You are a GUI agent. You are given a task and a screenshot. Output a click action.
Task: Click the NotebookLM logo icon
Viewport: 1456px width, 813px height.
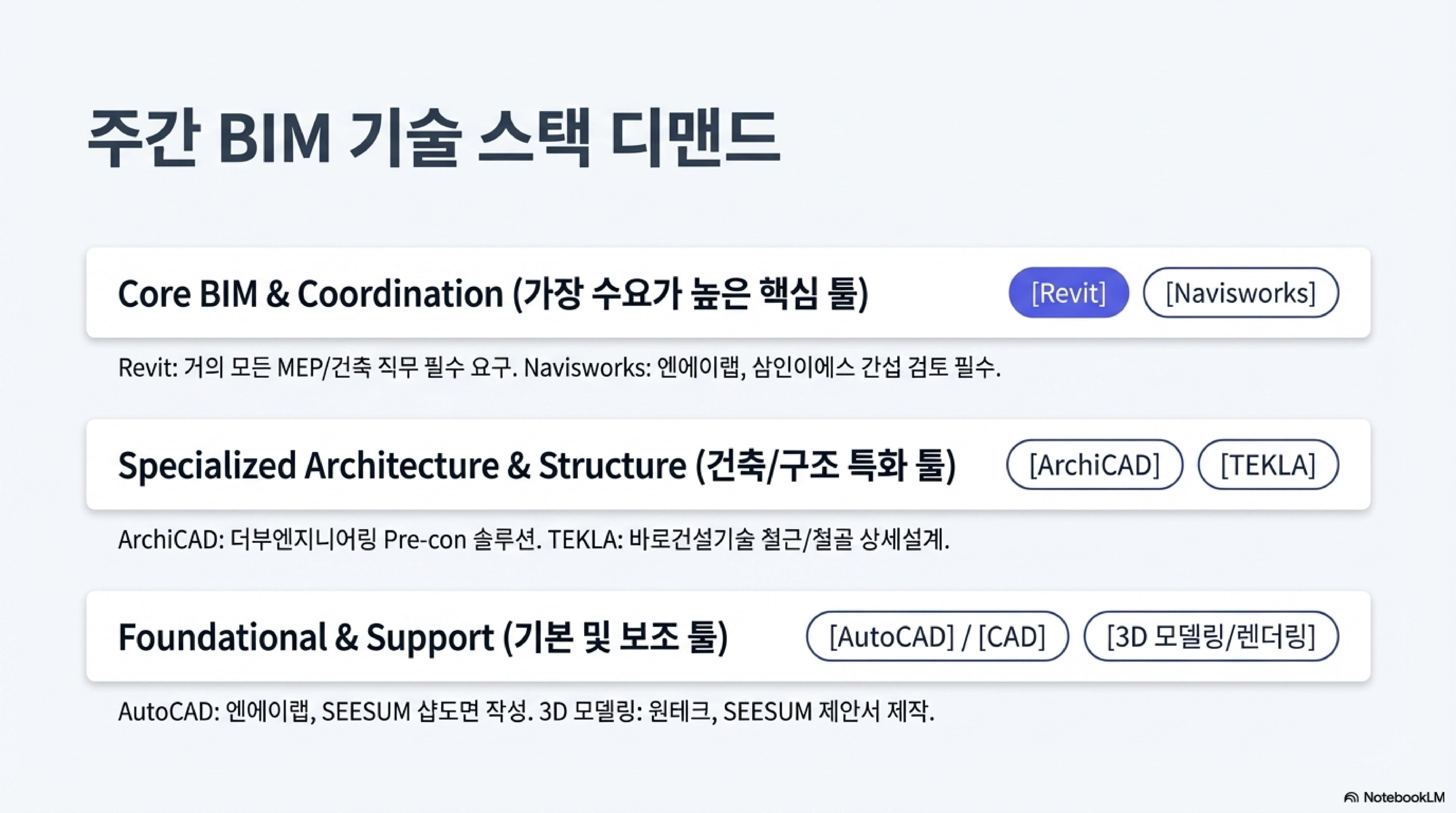[x=1351, y=798]
